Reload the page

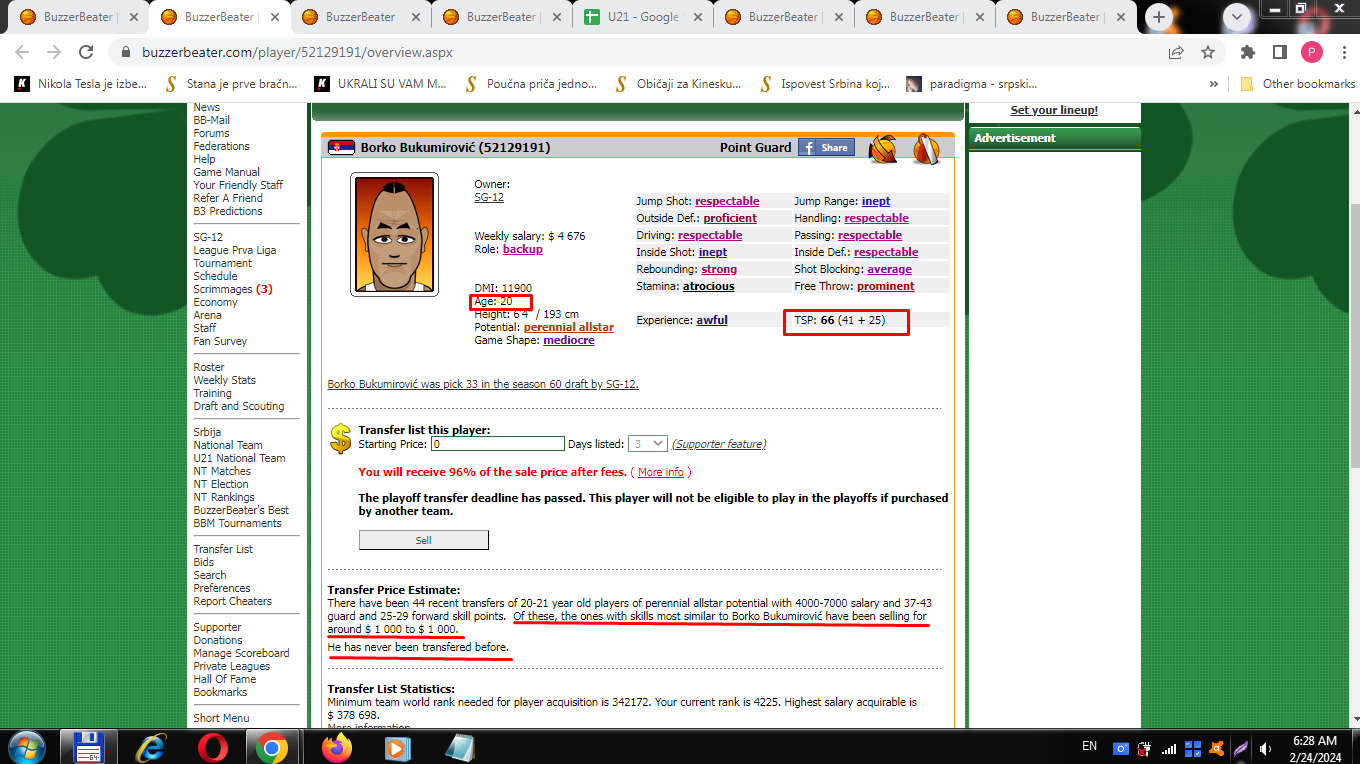[x=86, y=52]
